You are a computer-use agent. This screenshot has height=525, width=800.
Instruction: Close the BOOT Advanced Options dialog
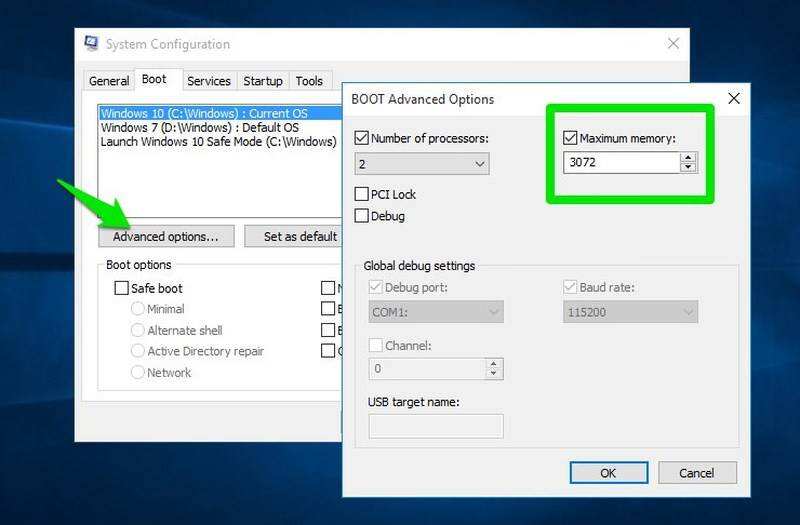(733, 99)
